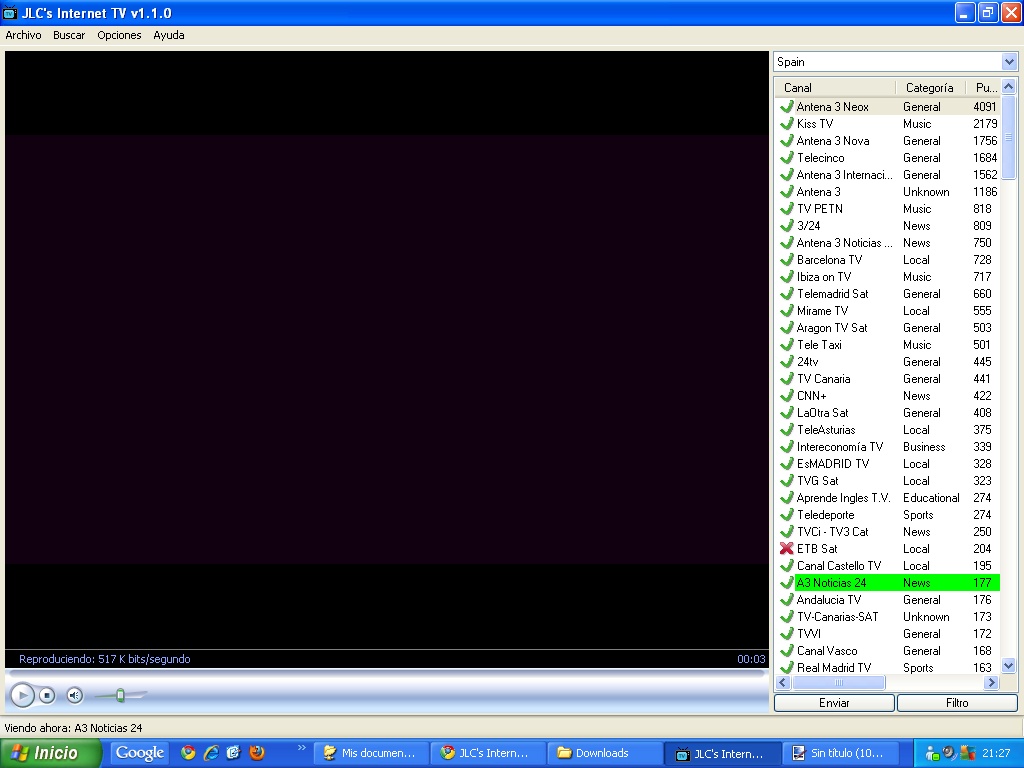Screen dimensions: 1024x768
Task: Click the Filtro button
Action: click(x=957, y=703)
